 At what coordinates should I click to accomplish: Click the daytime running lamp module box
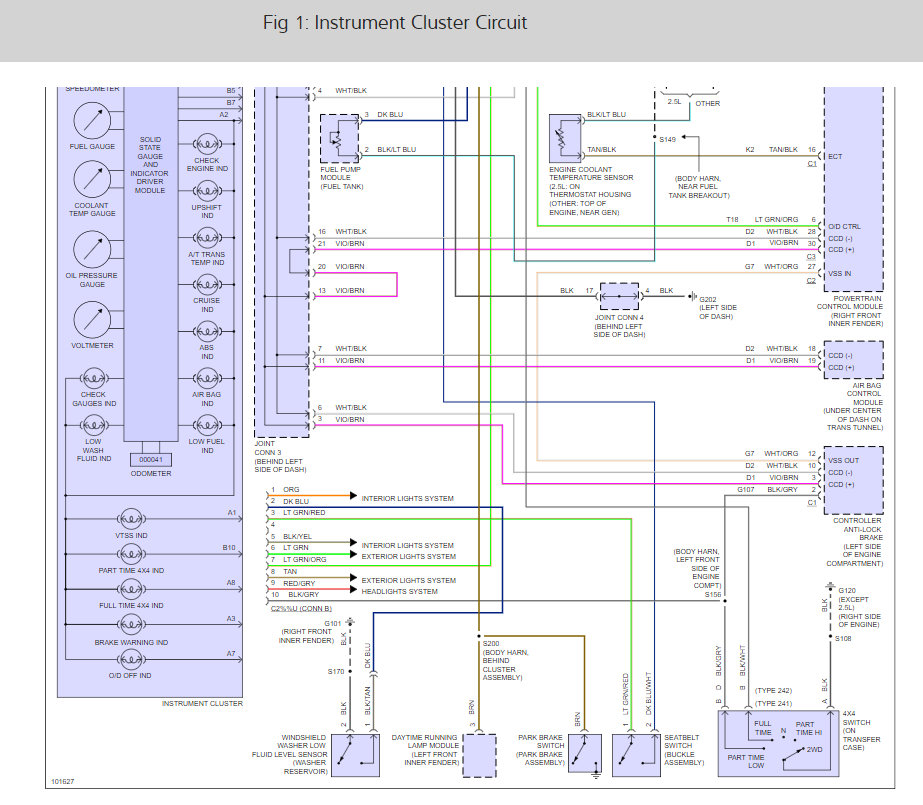479,755
